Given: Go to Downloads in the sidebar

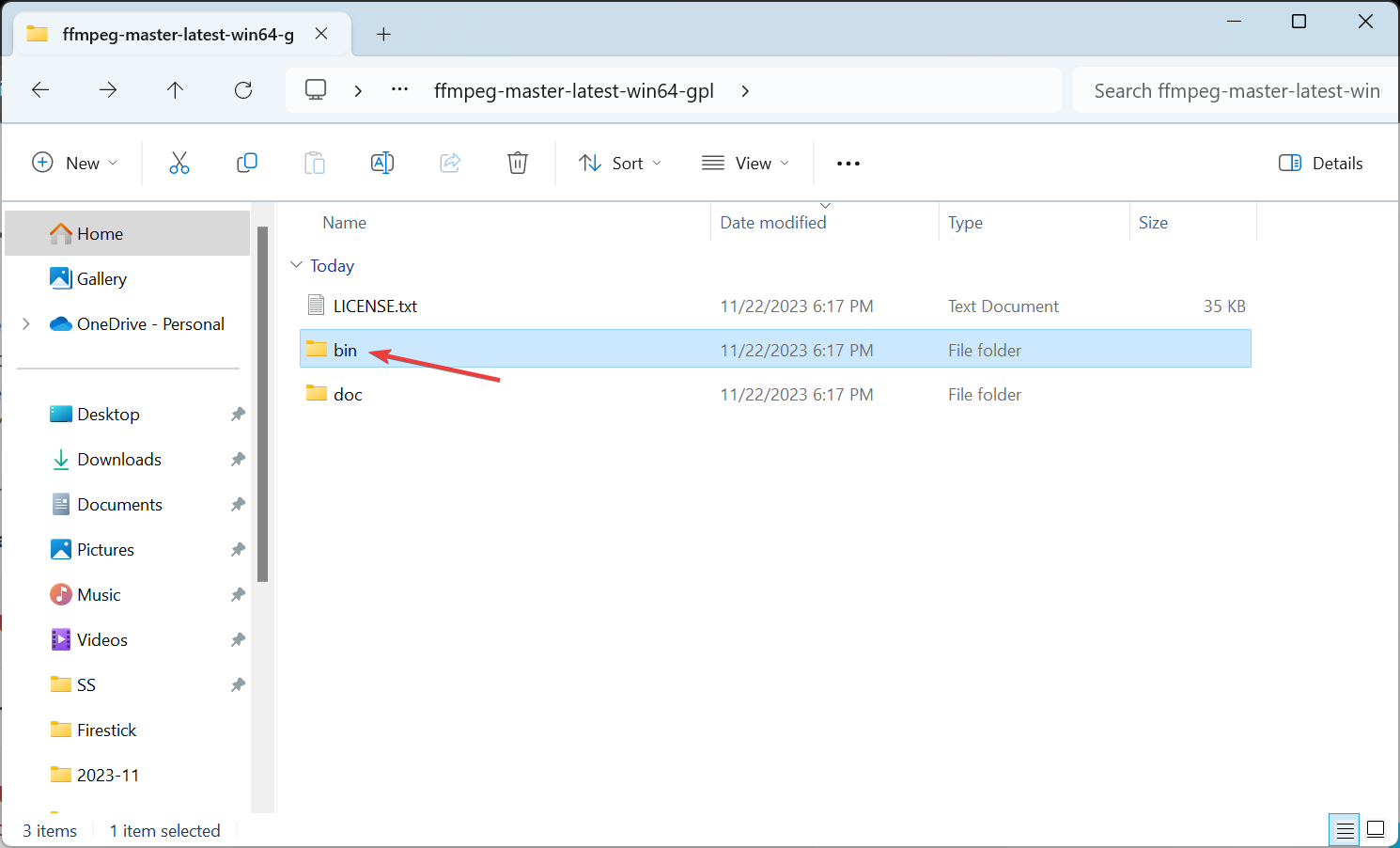Looking at the screenshot, I should pyautogui.click(x=119, y=460).
